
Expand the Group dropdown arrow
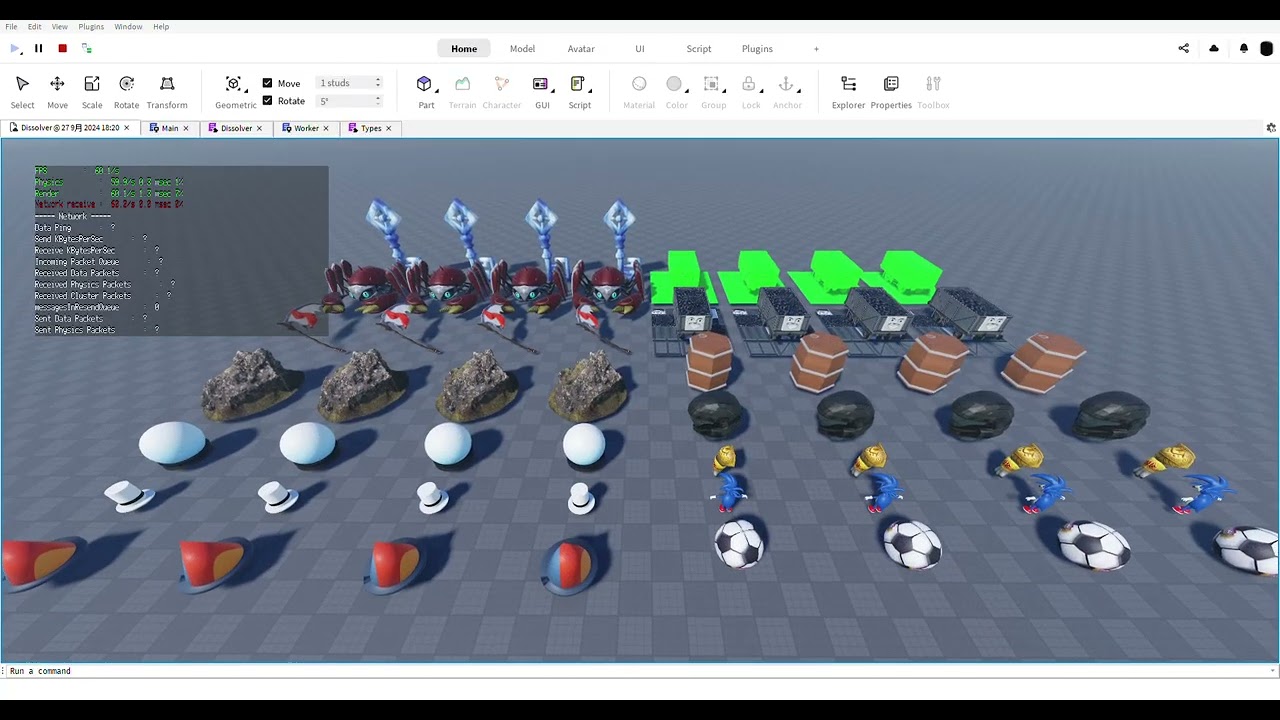click(x=724, y=92)
